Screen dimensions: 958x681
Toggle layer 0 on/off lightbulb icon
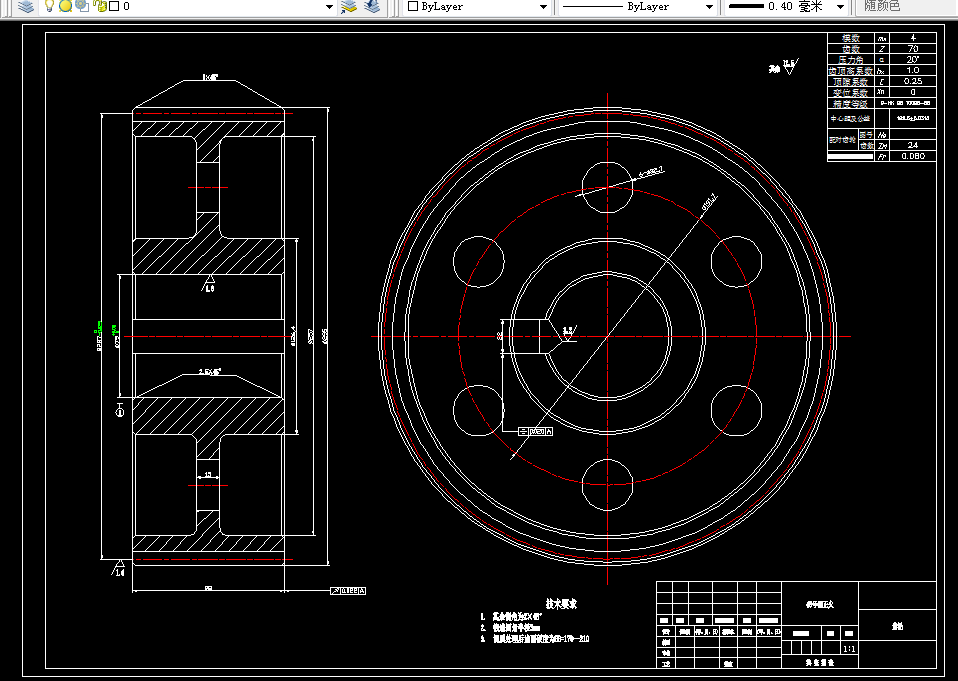point(49,6)
